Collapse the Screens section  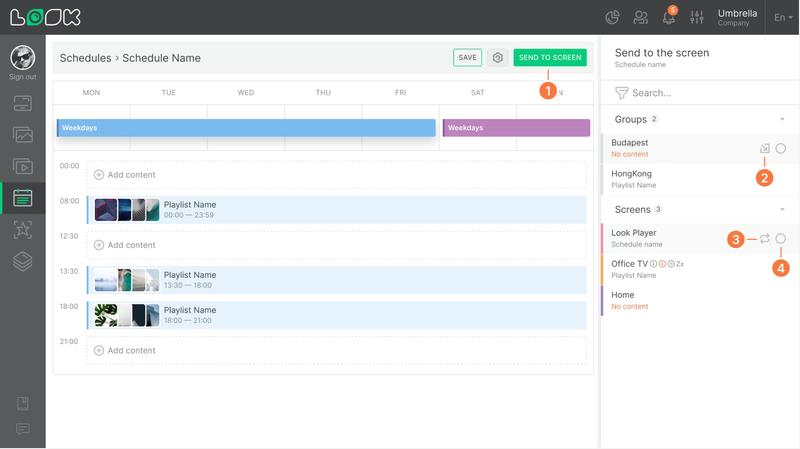pos(782,210)
